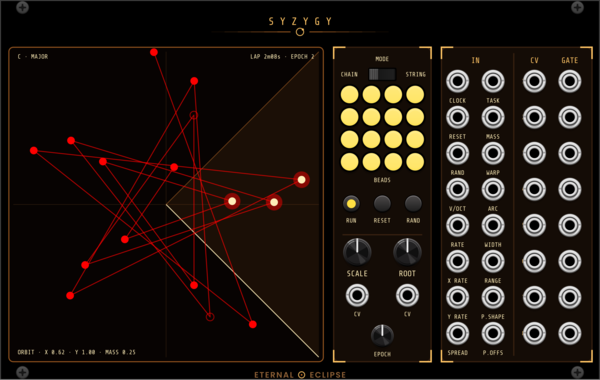Toggle first bead in bottom row

click(x=349, y=162)
